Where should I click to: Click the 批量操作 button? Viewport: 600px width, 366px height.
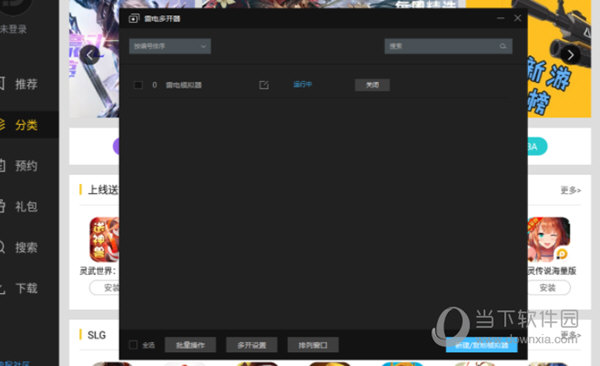tap(190, 345)
